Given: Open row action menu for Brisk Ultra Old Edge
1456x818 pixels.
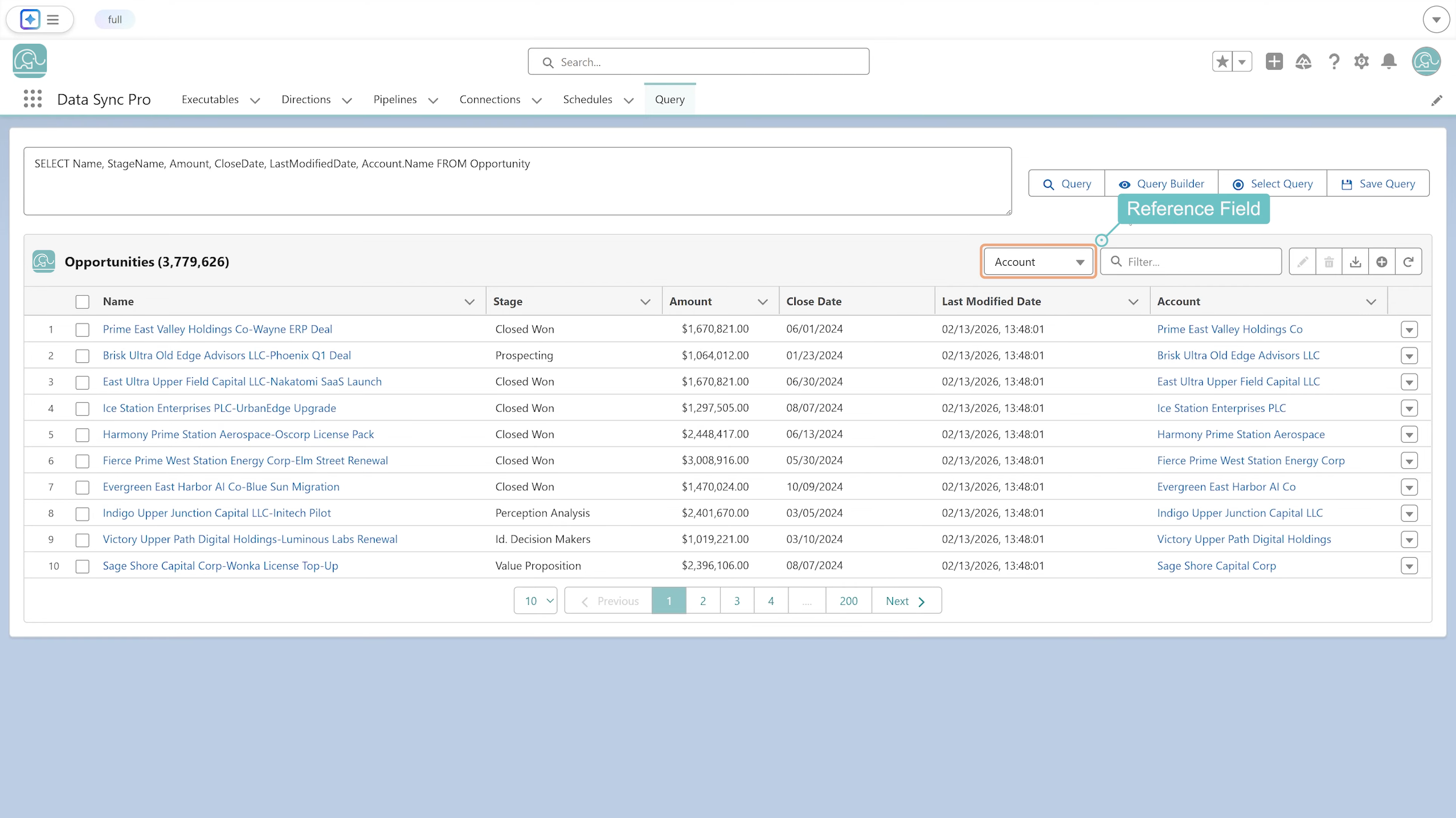Looking at the screenshot, I should coord(1409,355).
